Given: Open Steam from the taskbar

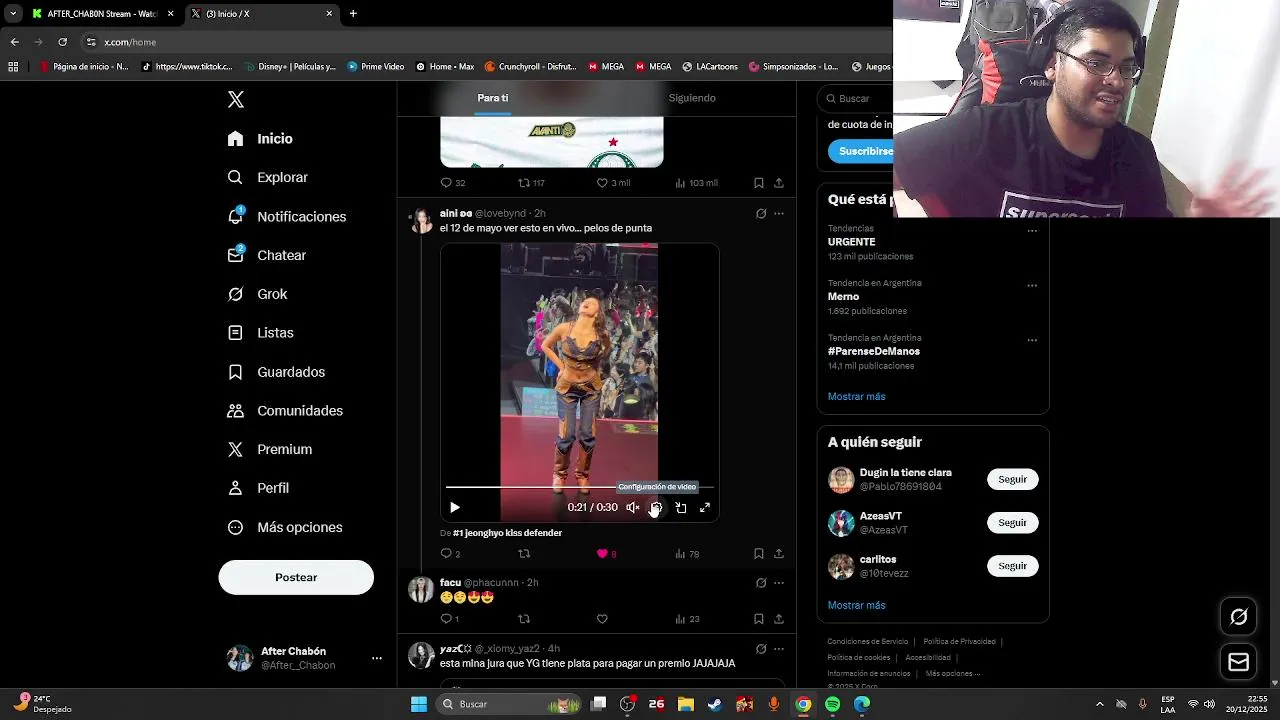Looking at the screenshot, I should coord(715,704).
